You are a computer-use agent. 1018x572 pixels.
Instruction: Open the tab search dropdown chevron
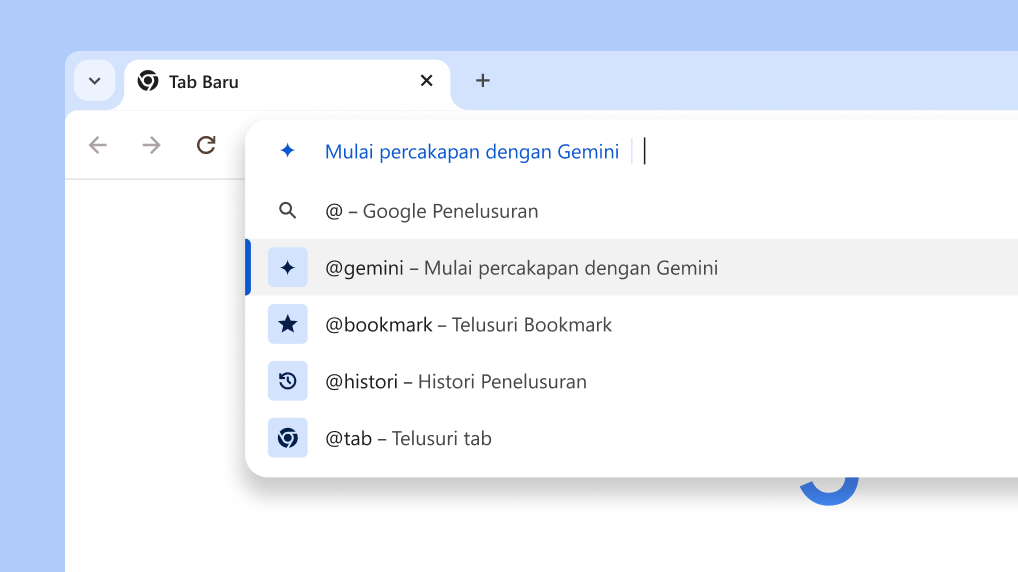point(95,81)
